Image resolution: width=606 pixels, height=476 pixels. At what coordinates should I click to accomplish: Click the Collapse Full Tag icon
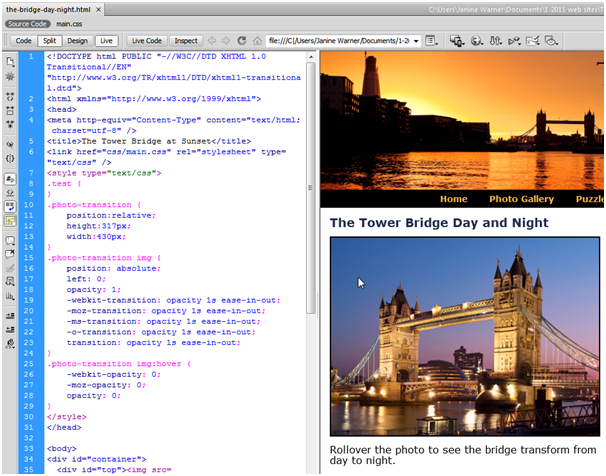(x=10, y=96)
